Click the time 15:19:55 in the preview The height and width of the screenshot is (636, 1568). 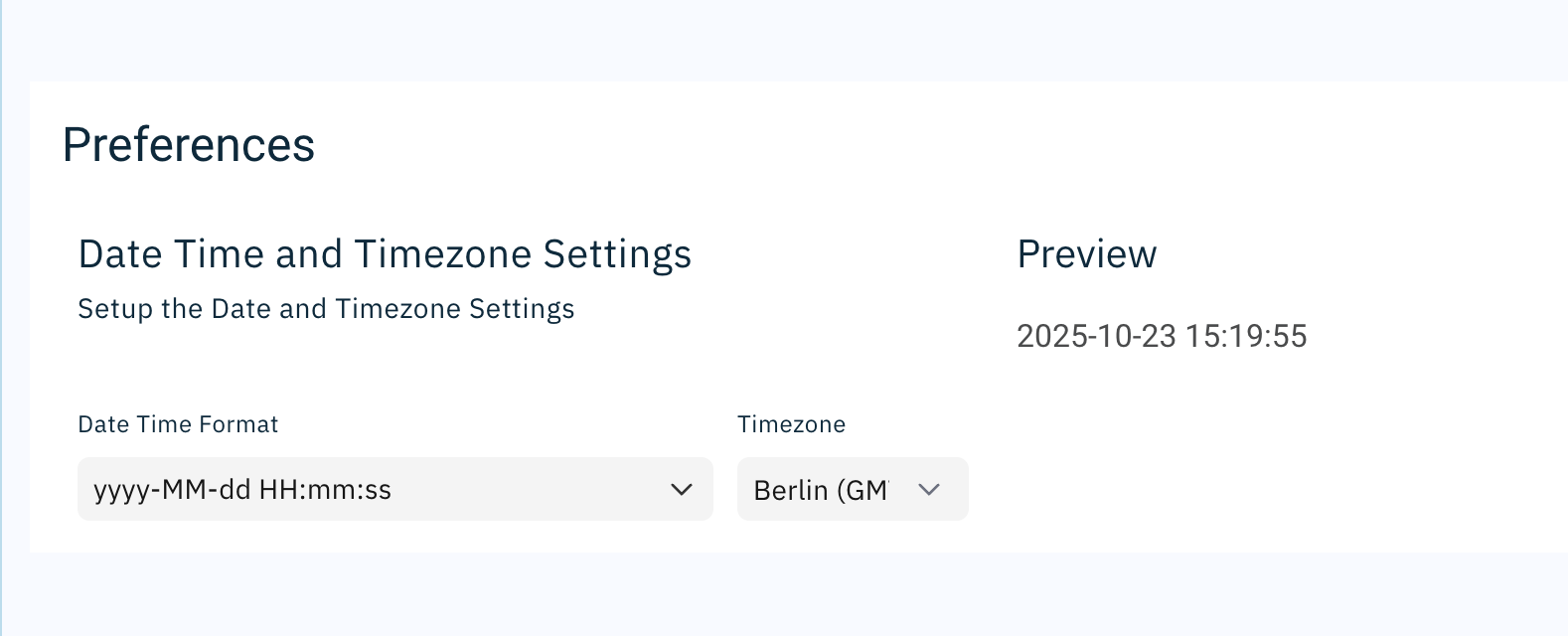point(1246,336)
